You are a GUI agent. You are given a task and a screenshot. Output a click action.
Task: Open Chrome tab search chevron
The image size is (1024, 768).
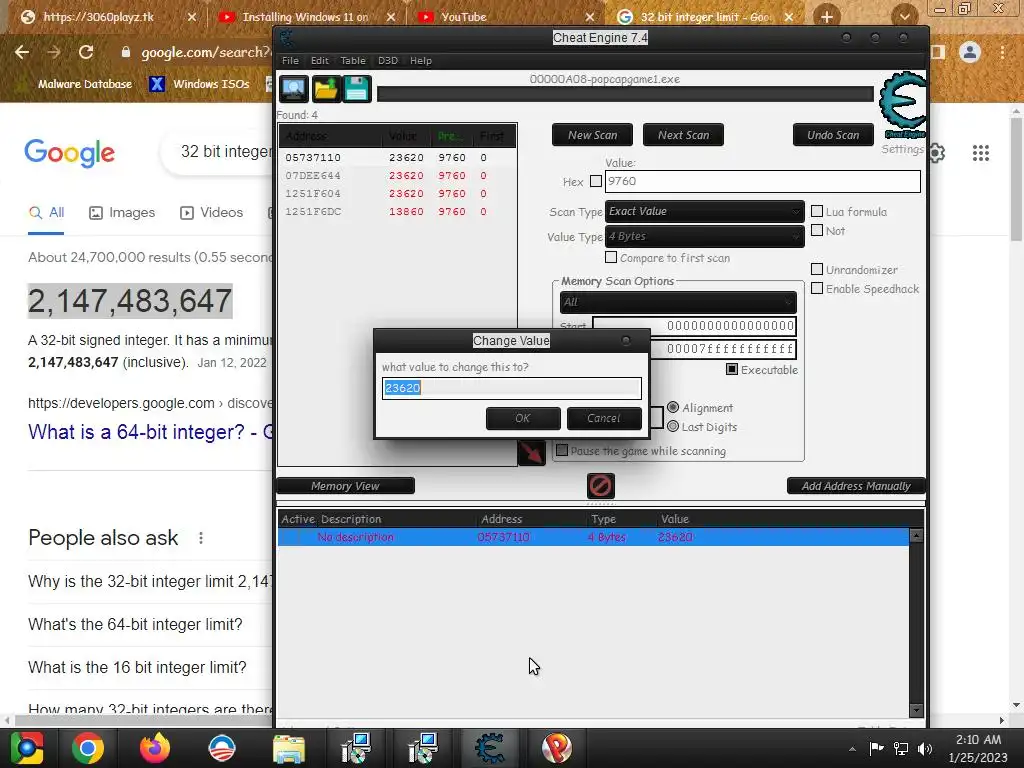pos(904,16)
